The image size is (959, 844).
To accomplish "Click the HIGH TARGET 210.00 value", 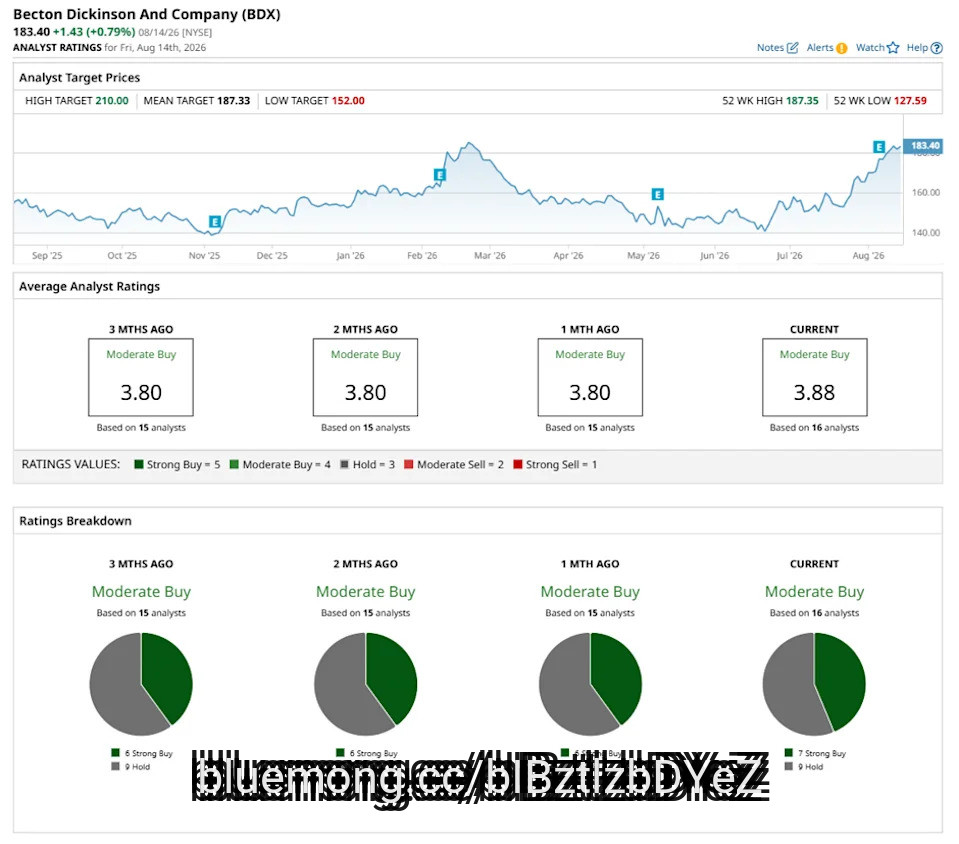I will [x=112, y=101].
